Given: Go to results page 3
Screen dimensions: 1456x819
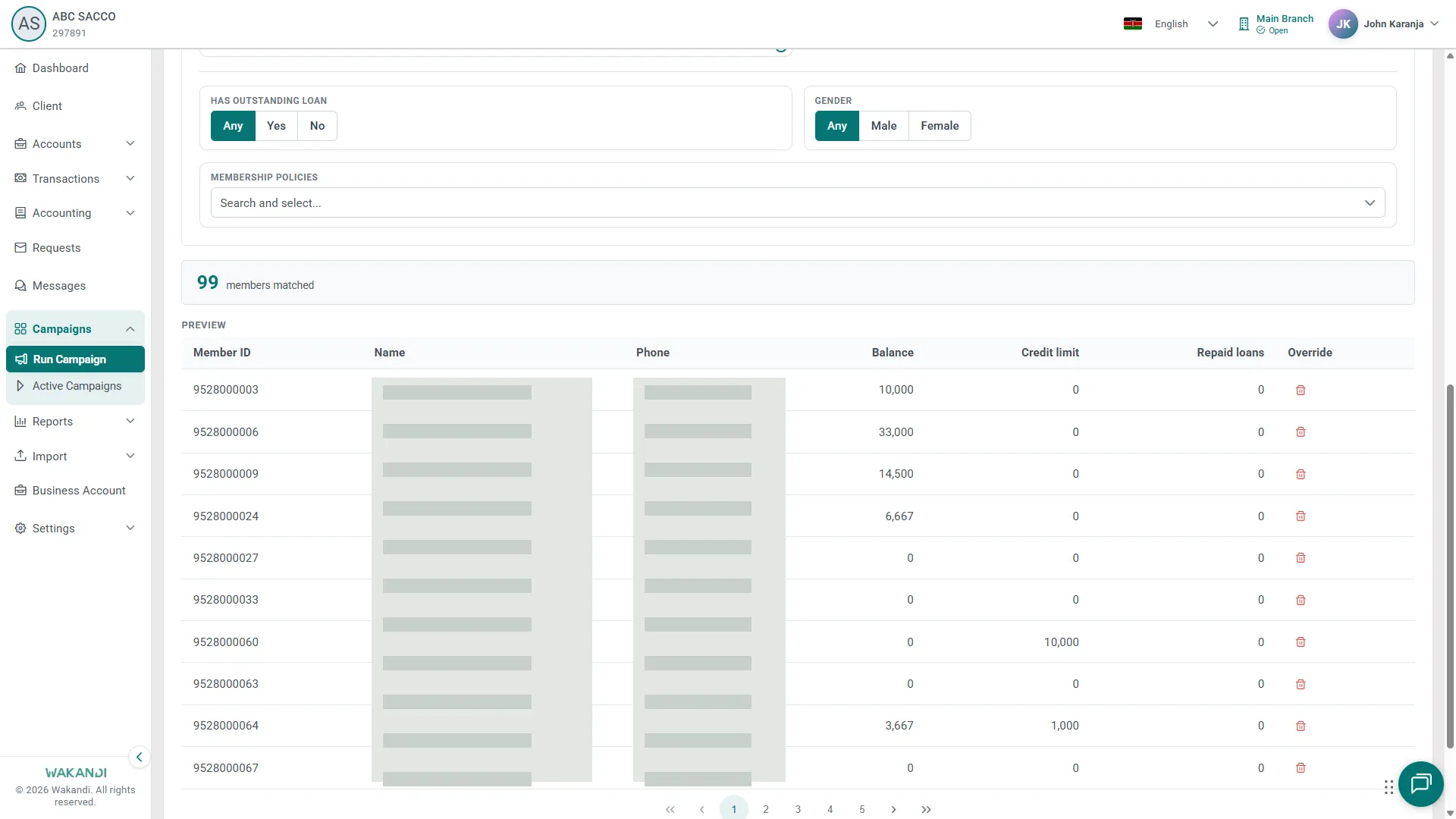Looking at the screenshot, I should [x=798, y=809].
